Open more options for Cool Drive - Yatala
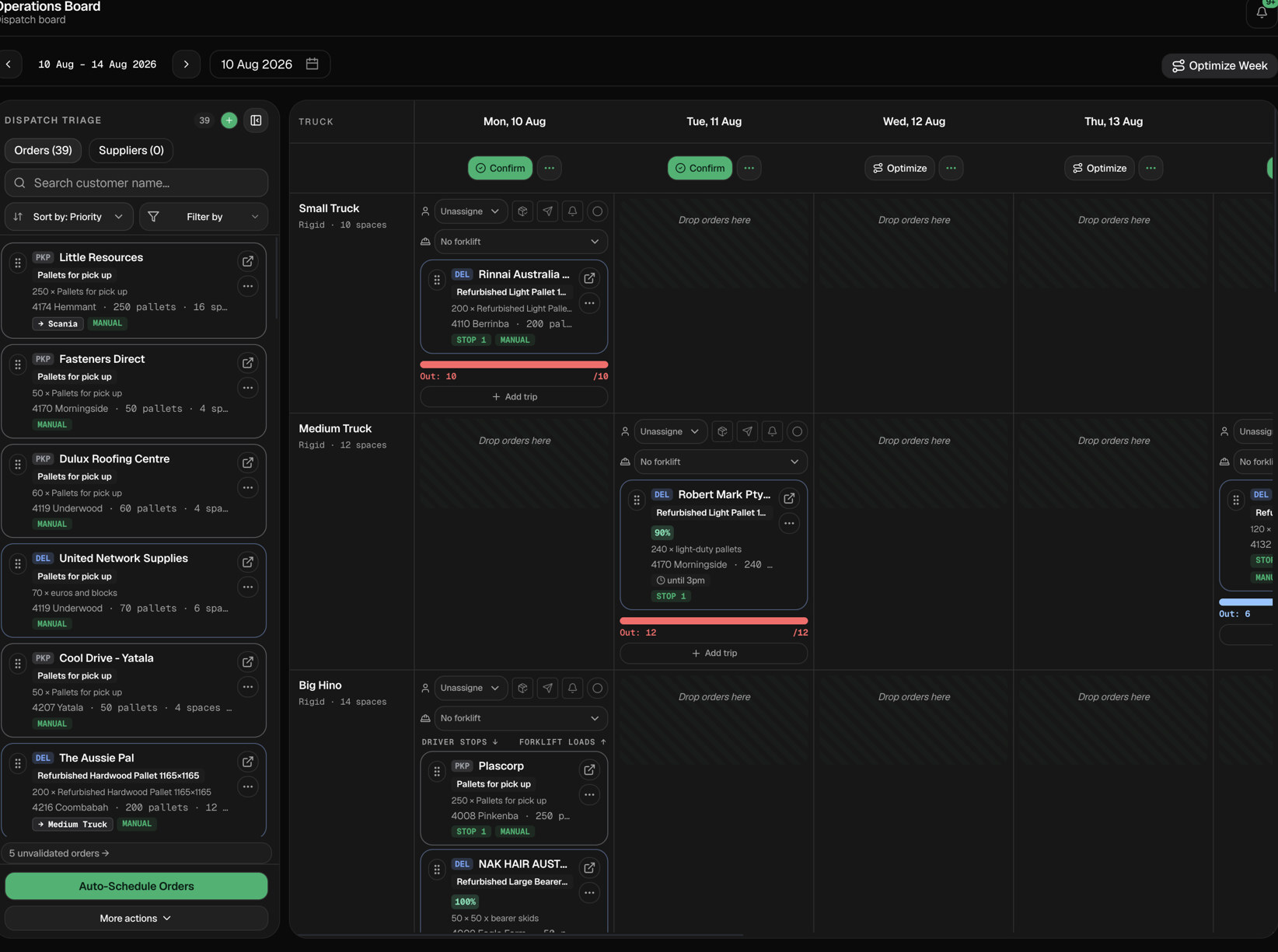The image size is (1278, 952). (247, 687)
